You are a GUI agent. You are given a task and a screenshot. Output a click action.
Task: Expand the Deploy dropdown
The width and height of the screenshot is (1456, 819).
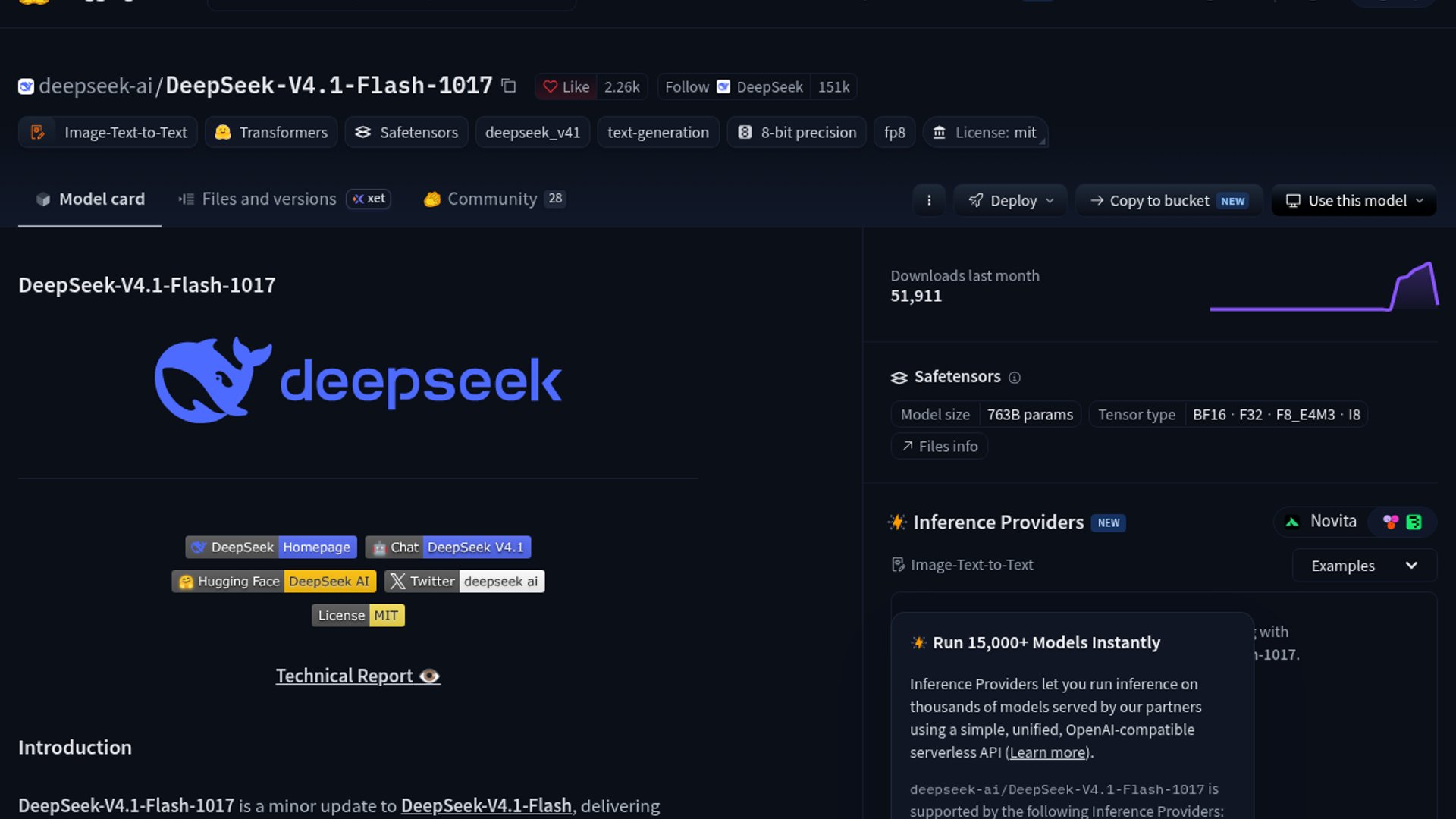[x=1010, y=201]
